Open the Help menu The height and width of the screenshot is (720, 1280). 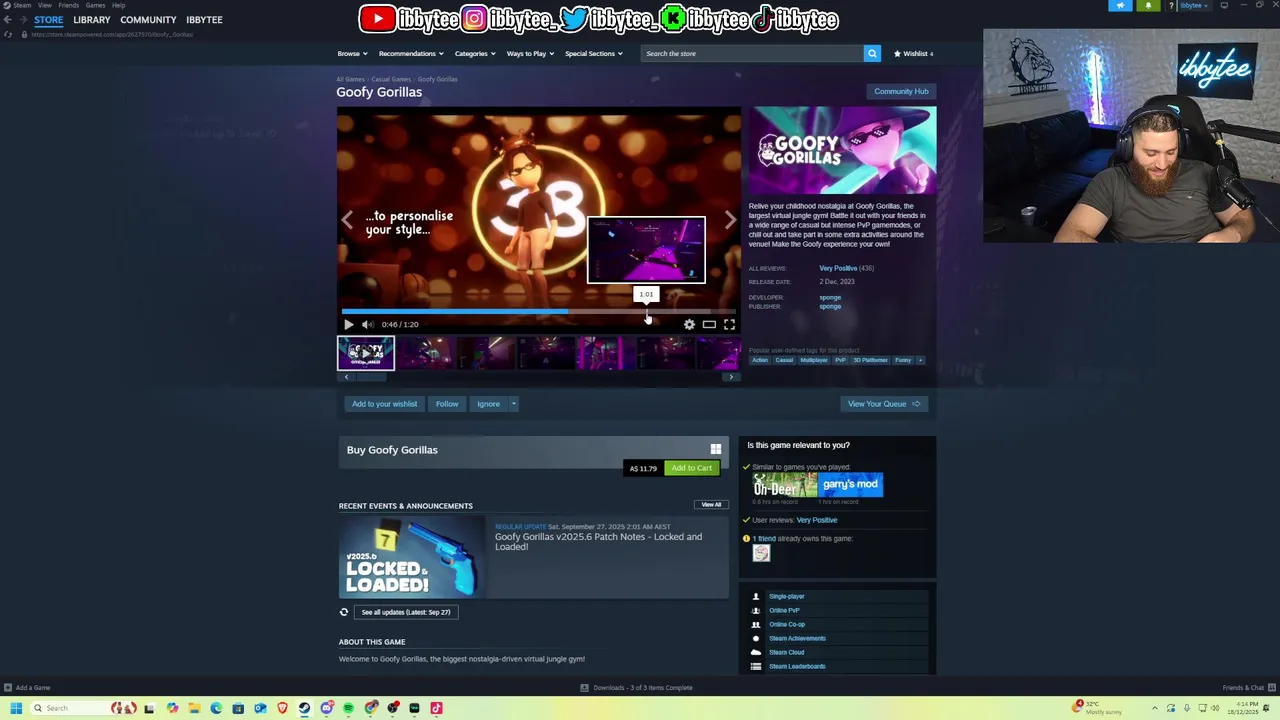pyautogui.click(x=118, y=5)
